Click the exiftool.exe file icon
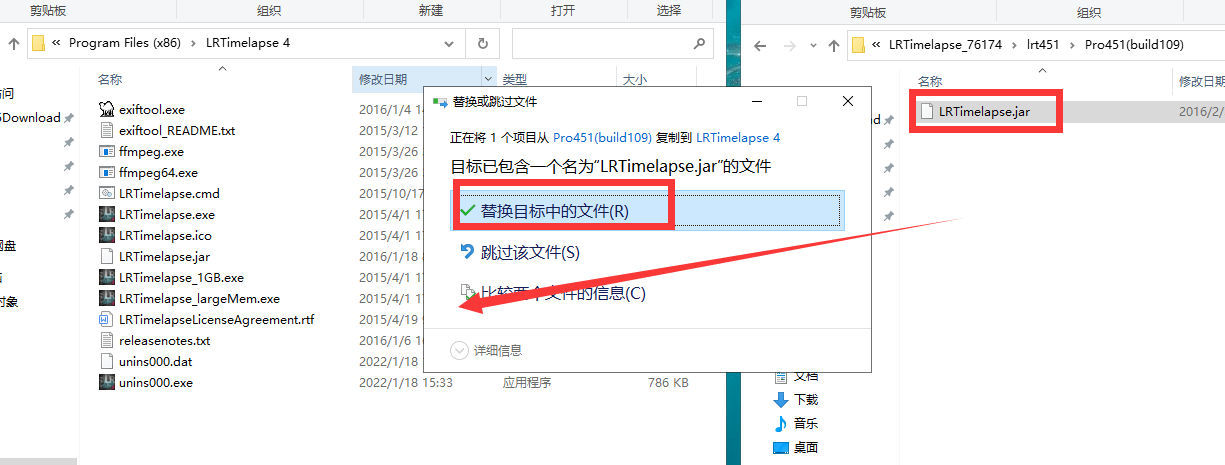The width and height of the screenshot is (1225, 465). click(x=108, y=109)
